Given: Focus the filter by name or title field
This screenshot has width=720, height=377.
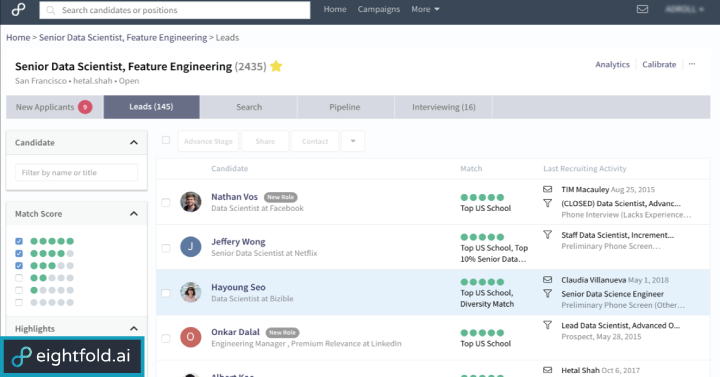Looking at the screenshot, I should 76,173.
